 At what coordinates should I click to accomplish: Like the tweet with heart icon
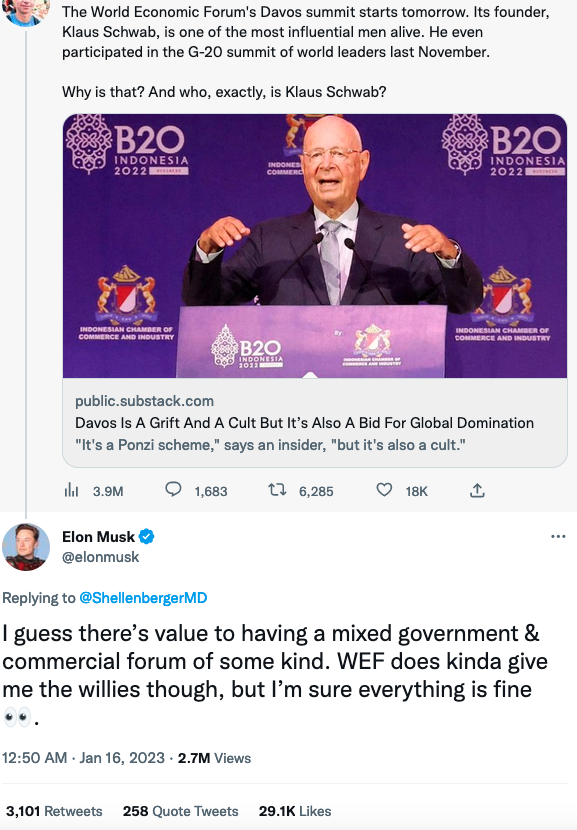(x=384, y=490)
